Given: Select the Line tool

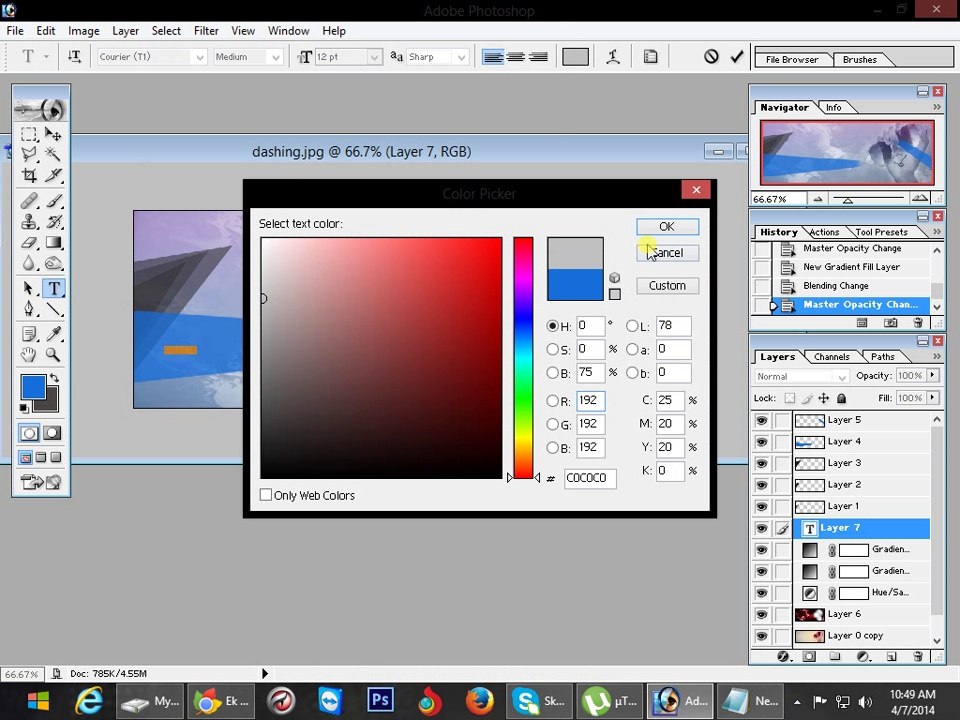Looking at the screenshot, I should (x=53, y=309).
